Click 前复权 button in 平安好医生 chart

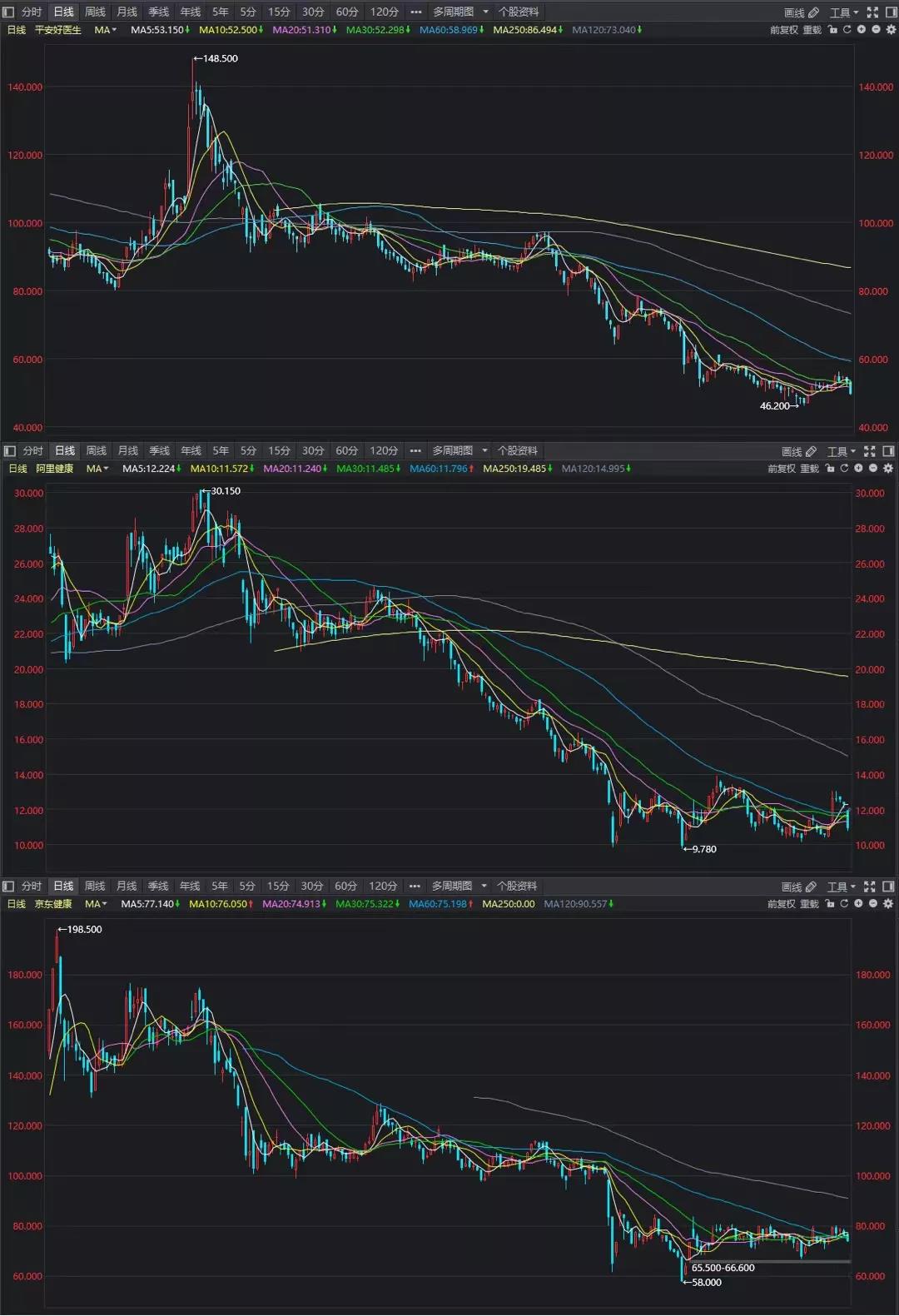click(783, 29)
